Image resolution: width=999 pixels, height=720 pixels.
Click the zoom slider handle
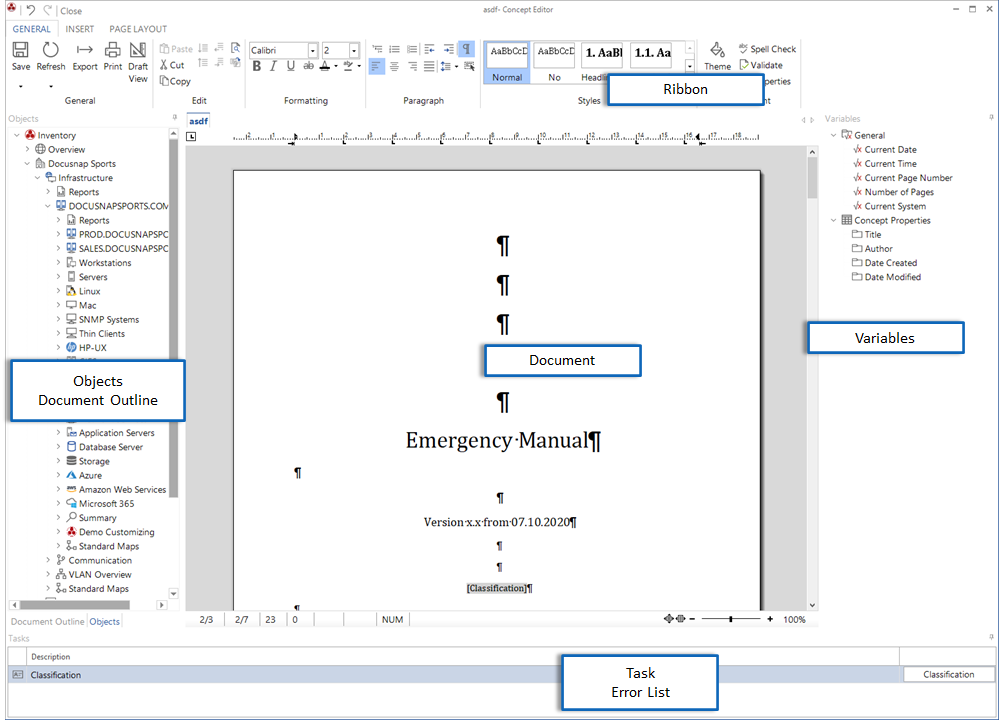[731, 619]
